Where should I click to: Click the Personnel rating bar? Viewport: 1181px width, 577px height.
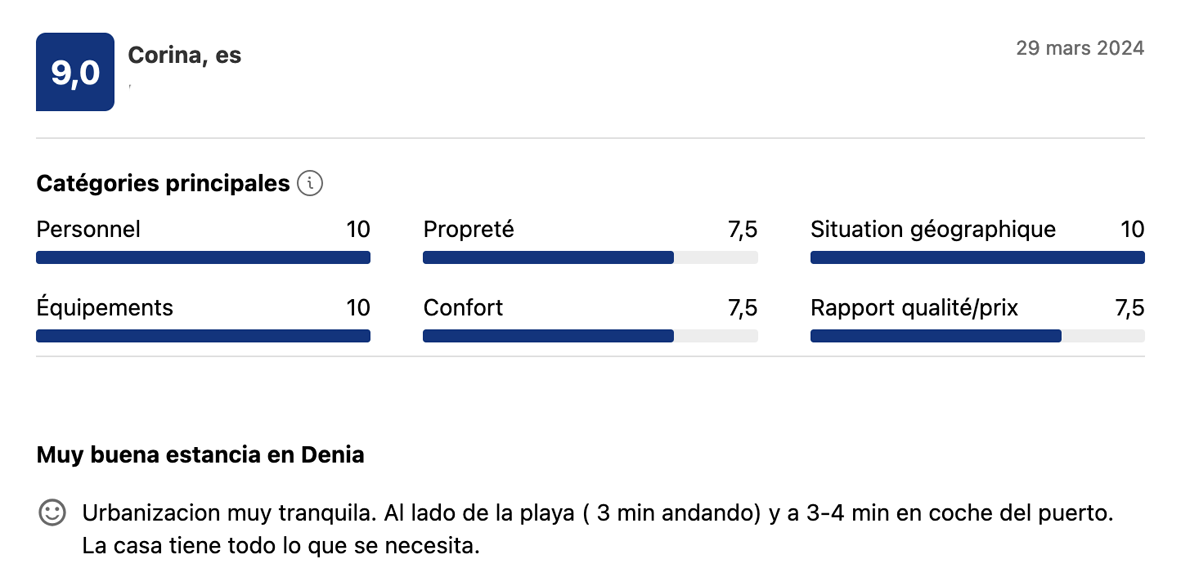coord(203,258)
